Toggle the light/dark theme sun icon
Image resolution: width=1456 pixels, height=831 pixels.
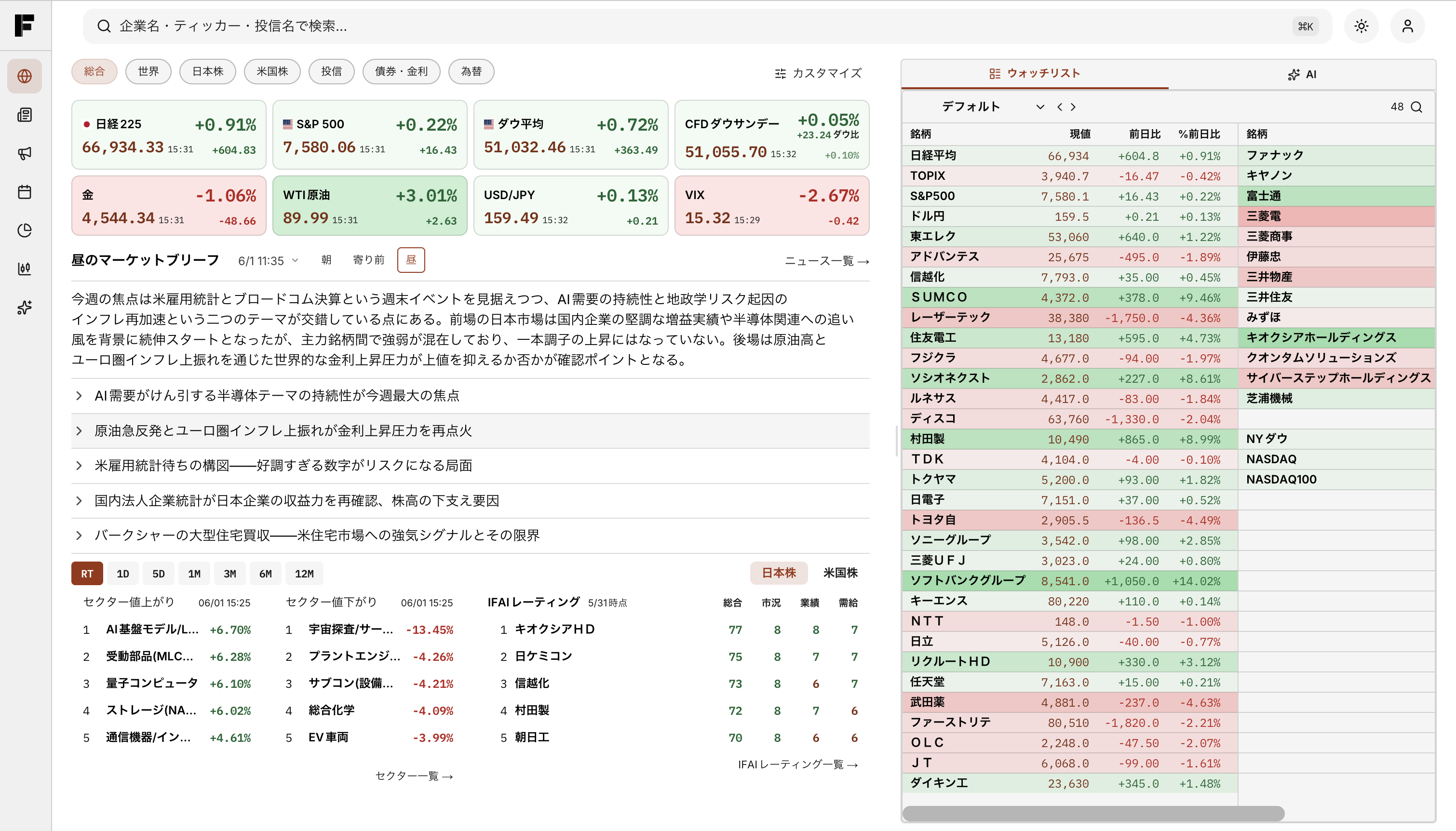click(x=1361, y=26)
